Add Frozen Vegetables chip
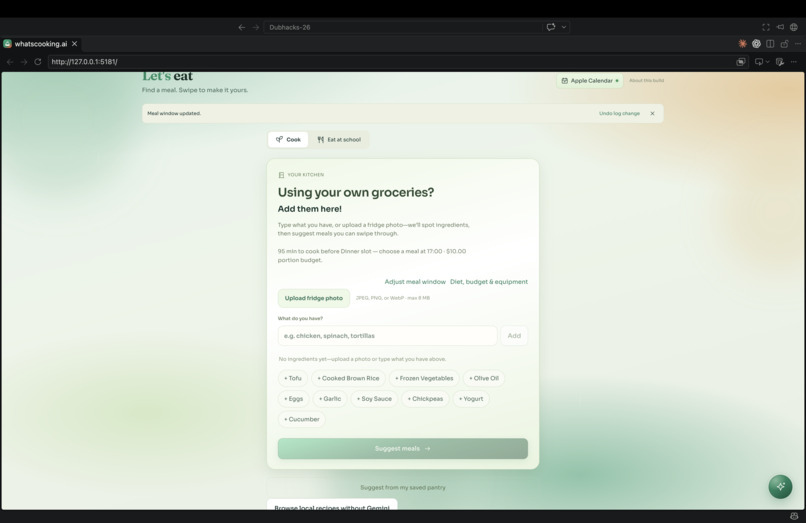Image resolution: width=806 pixels, height=523 pixels. pos(424,378)
